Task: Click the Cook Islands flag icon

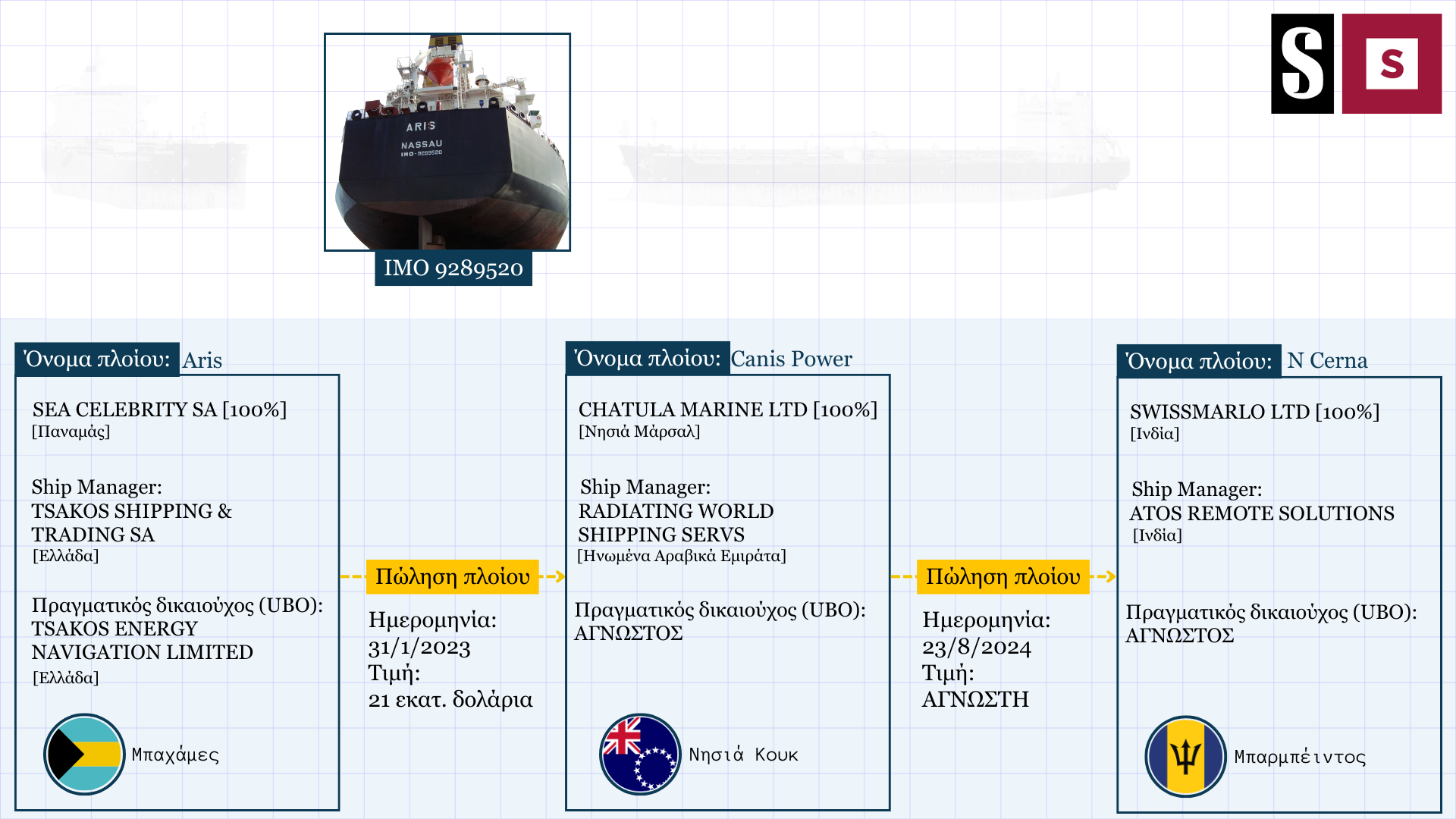Action: pyautogui.click(x=640, y=754)
